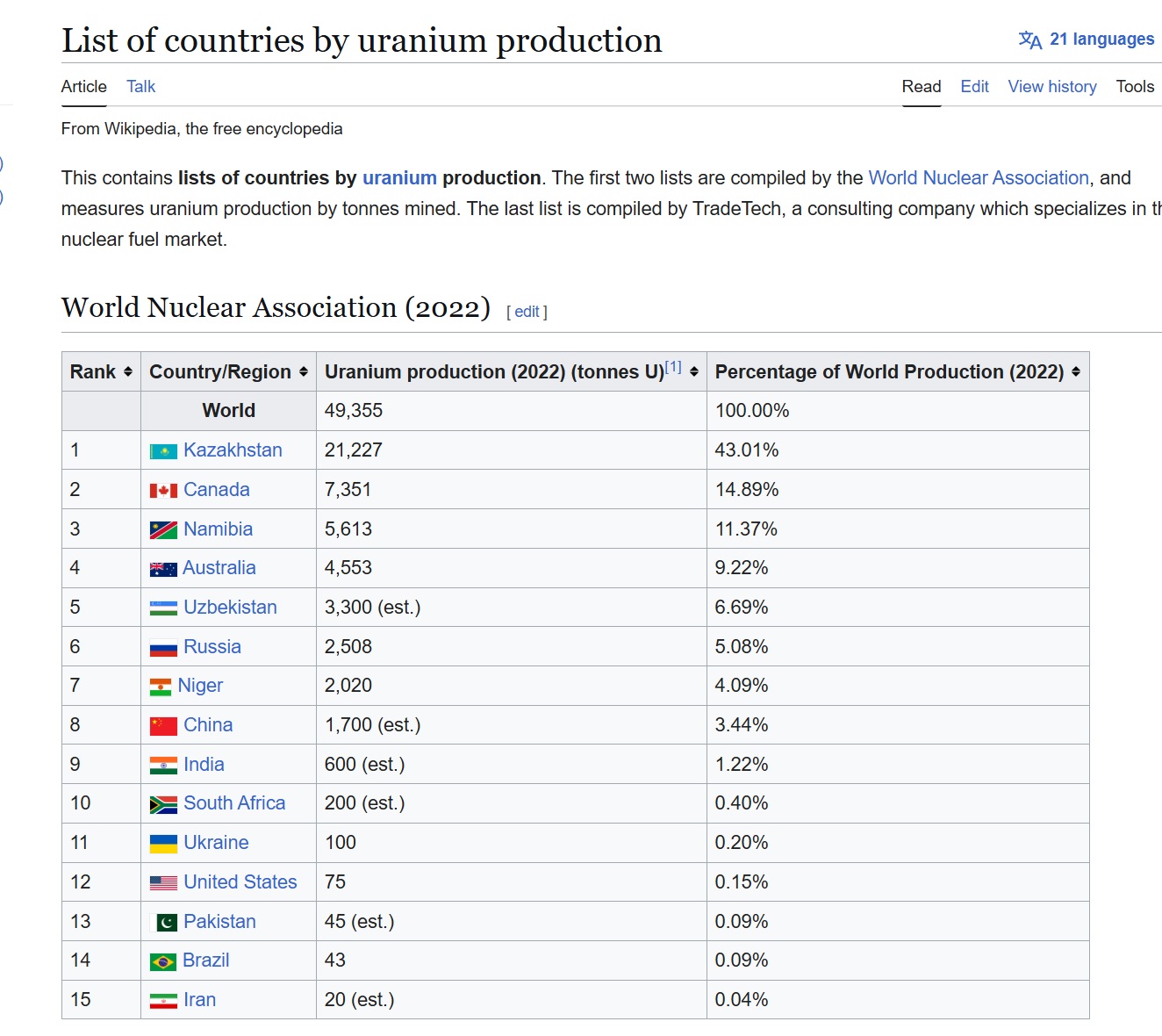The image size is (1162, 1036).
Task: Click the India flag icon
Action: click(163, 766)
